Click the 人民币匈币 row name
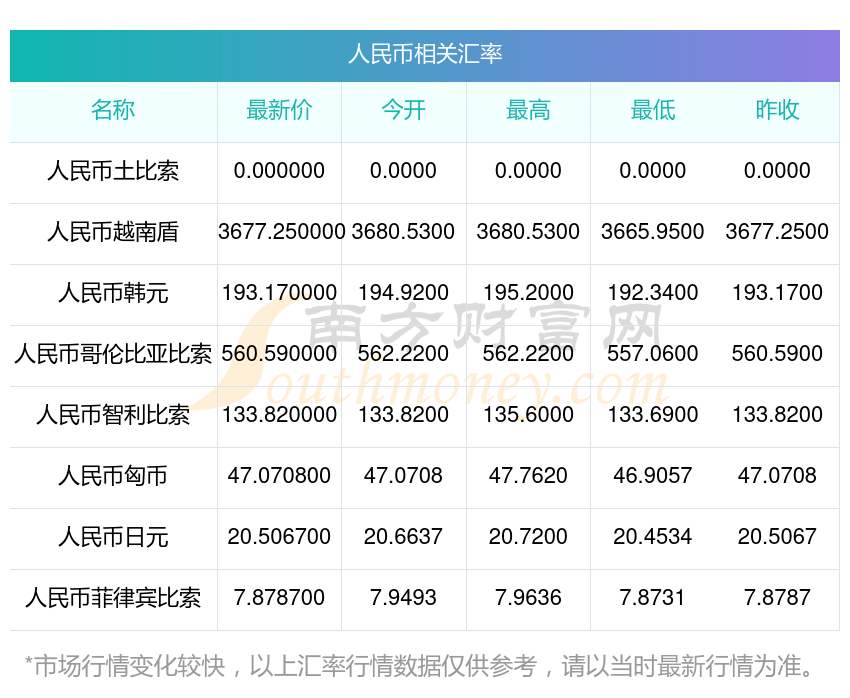The image size is (850, 698). 113,476
